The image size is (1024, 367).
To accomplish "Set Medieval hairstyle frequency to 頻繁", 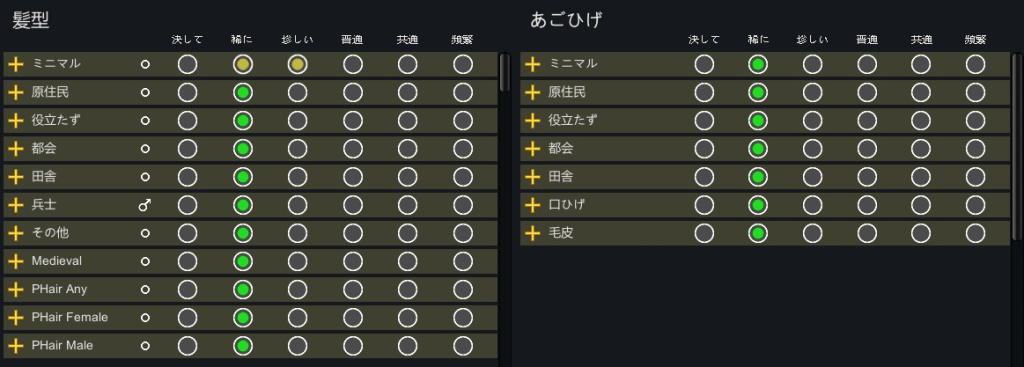I will [463, 261].
